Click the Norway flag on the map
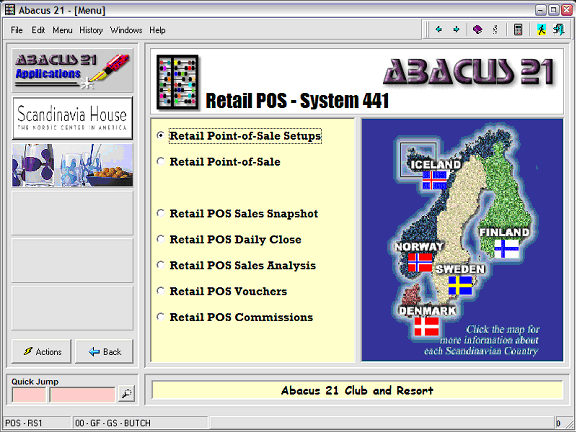This screenshot has width=576, height=432. pos(420,262)
